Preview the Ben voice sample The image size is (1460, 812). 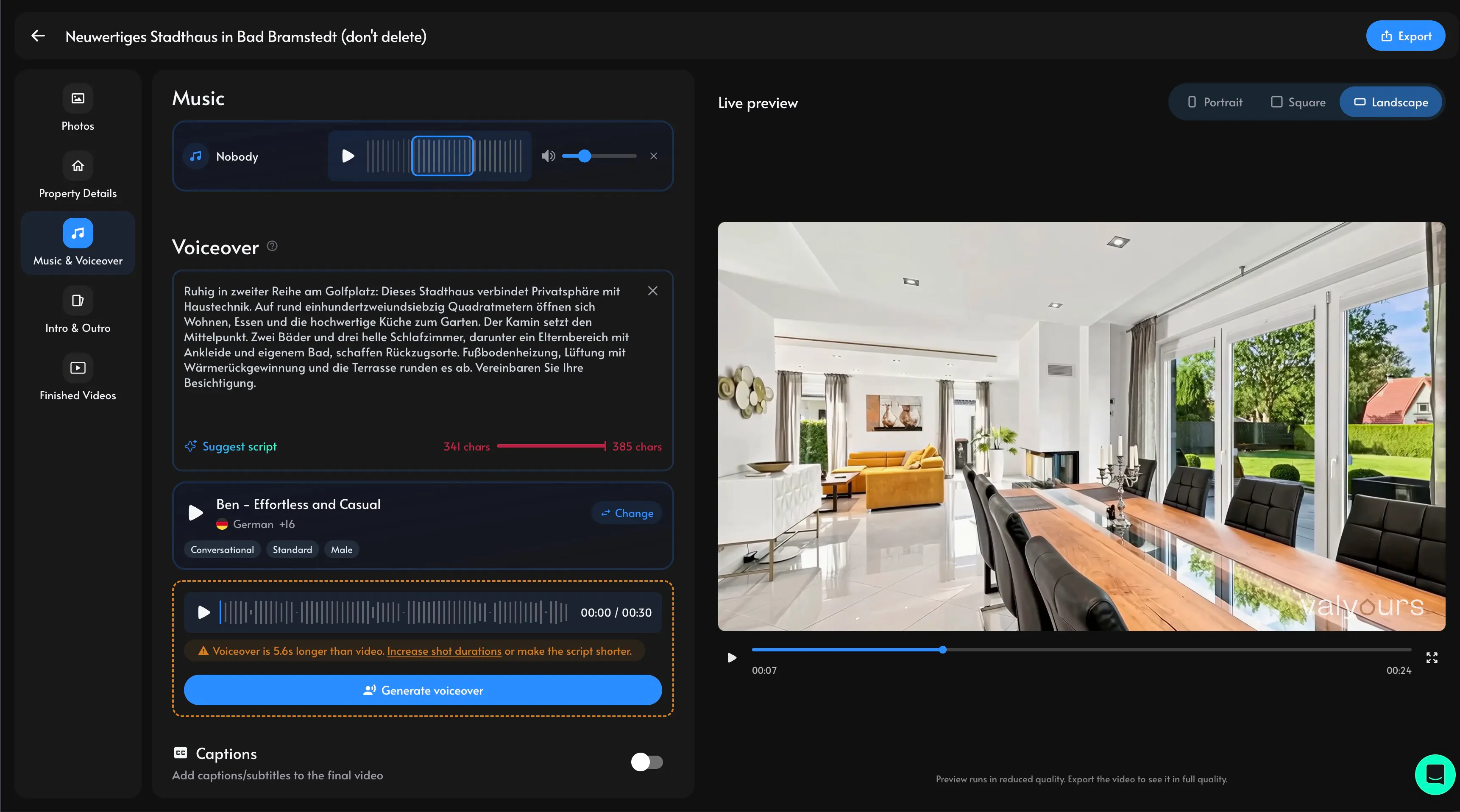coord(195,513)
